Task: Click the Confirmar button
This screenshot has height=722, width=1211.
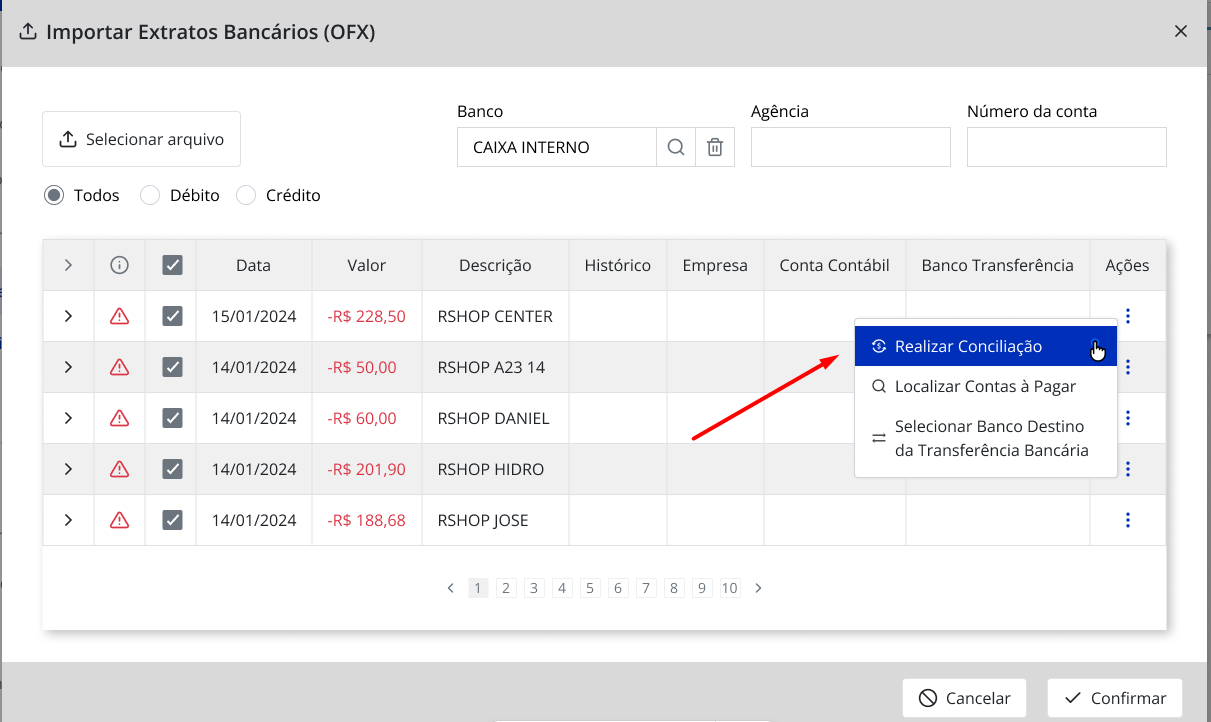Action: [1115, 698]
